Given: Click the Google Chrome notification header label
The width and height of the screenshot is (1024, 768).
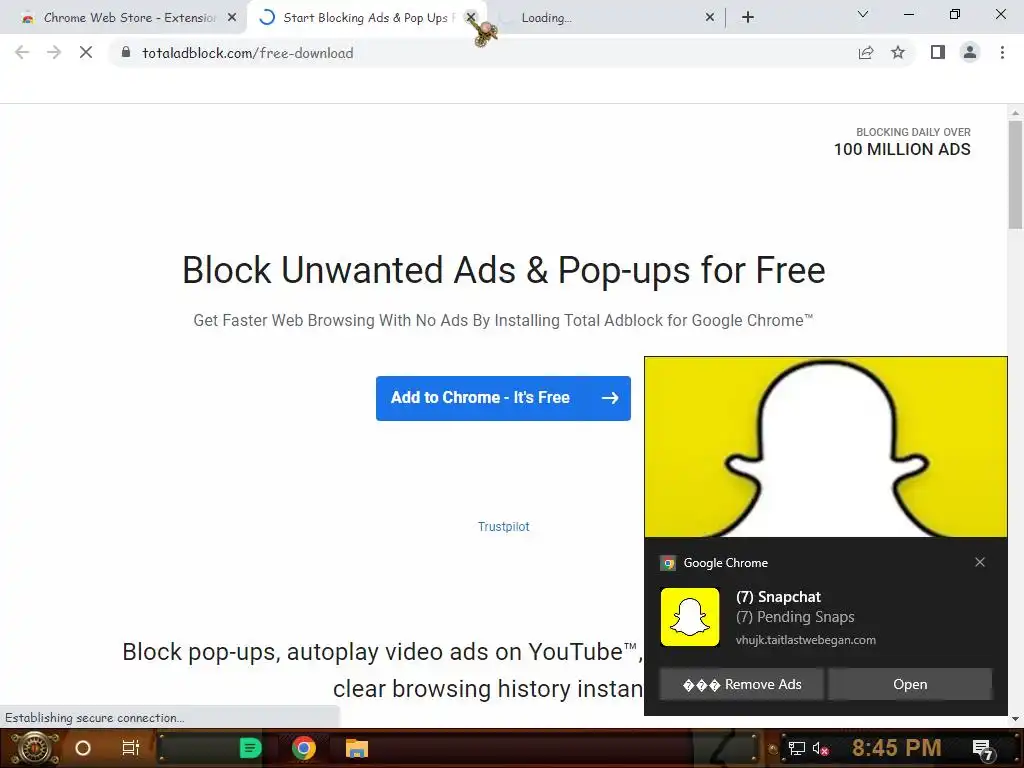Looking at the screenshot, I should tap(726, 563).
